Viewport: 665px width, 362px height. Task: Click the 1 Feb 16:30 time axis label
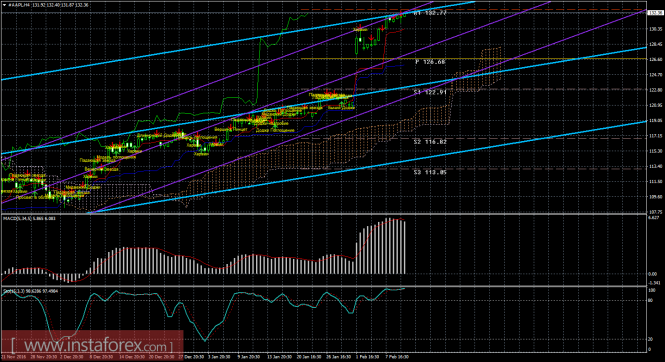[368, 357]
